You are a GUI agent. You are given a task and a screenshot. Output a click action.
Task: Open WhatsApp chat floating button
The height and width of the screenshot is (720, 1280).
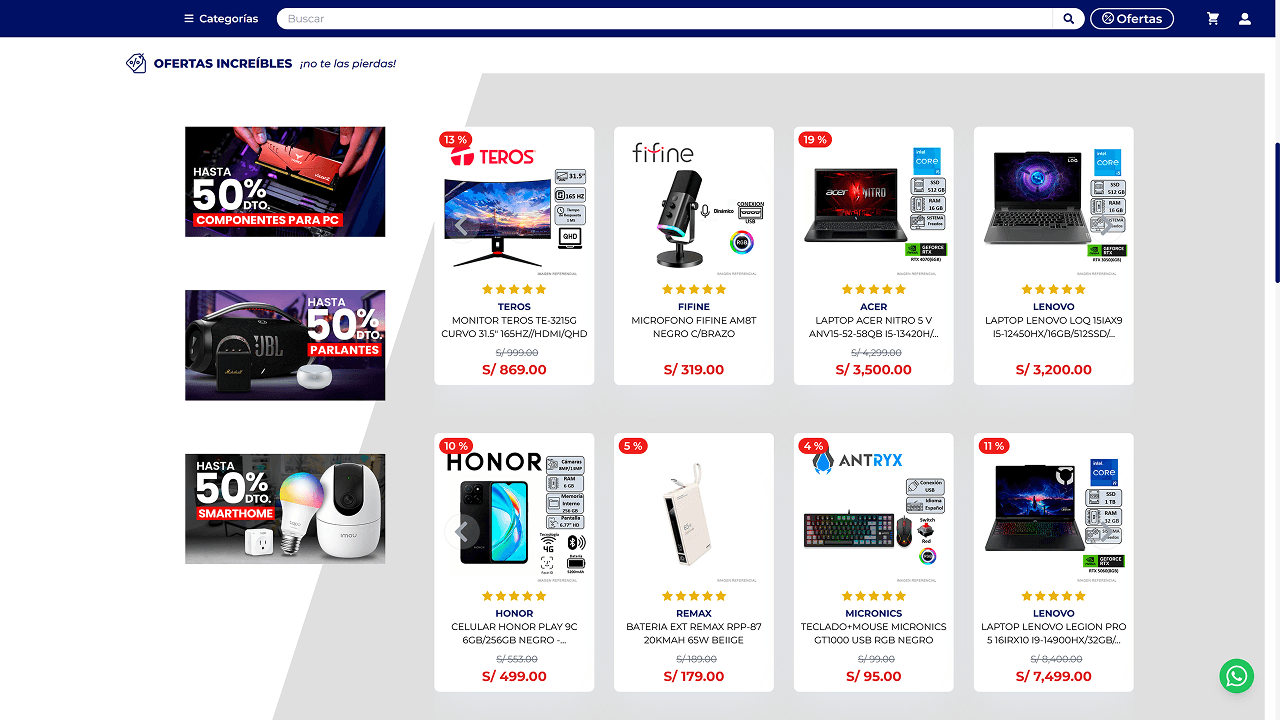(1237, 676)
